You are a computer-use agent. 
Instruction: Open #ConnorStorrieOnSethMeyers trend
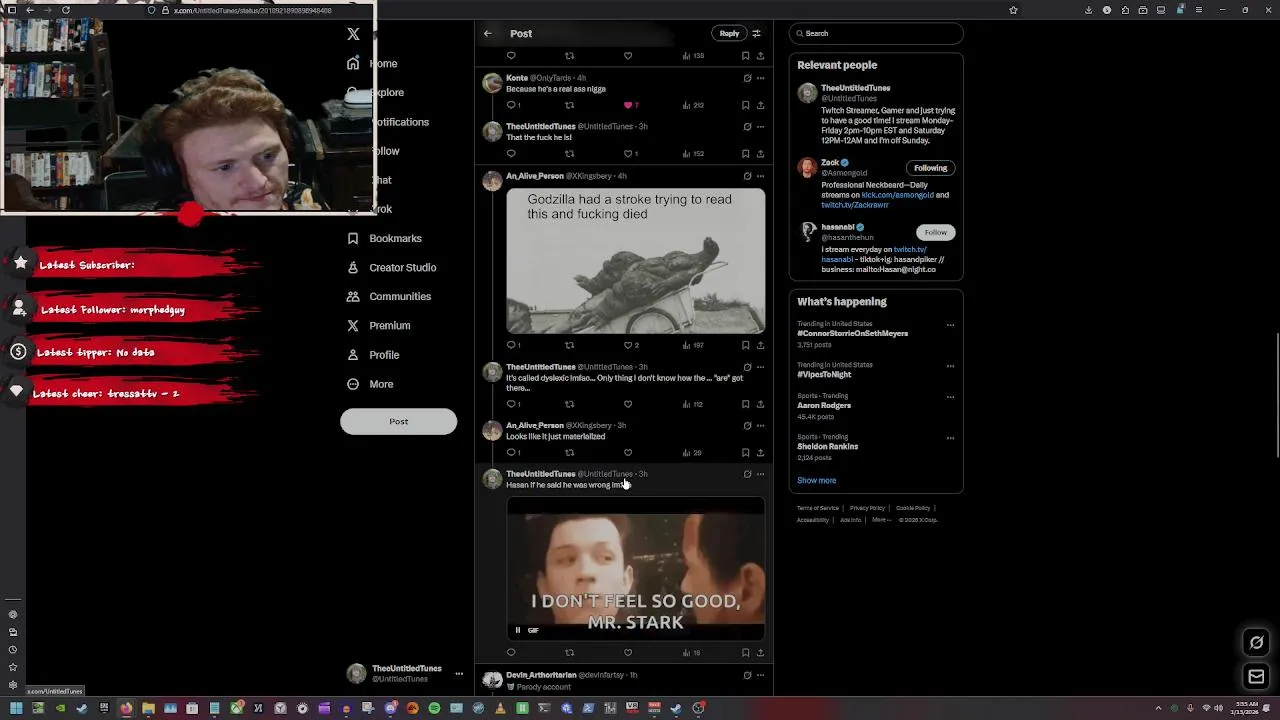pos(852,334)
